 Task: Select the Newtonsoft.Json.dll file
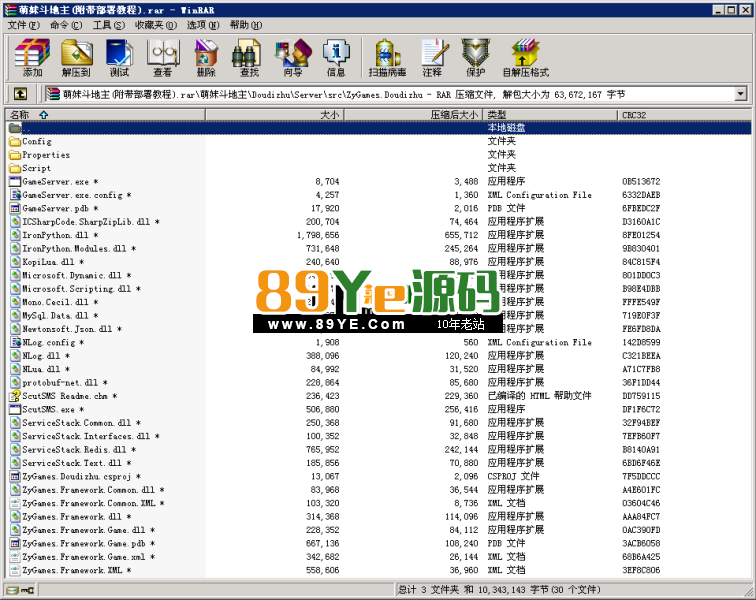[x=378, y=329]
